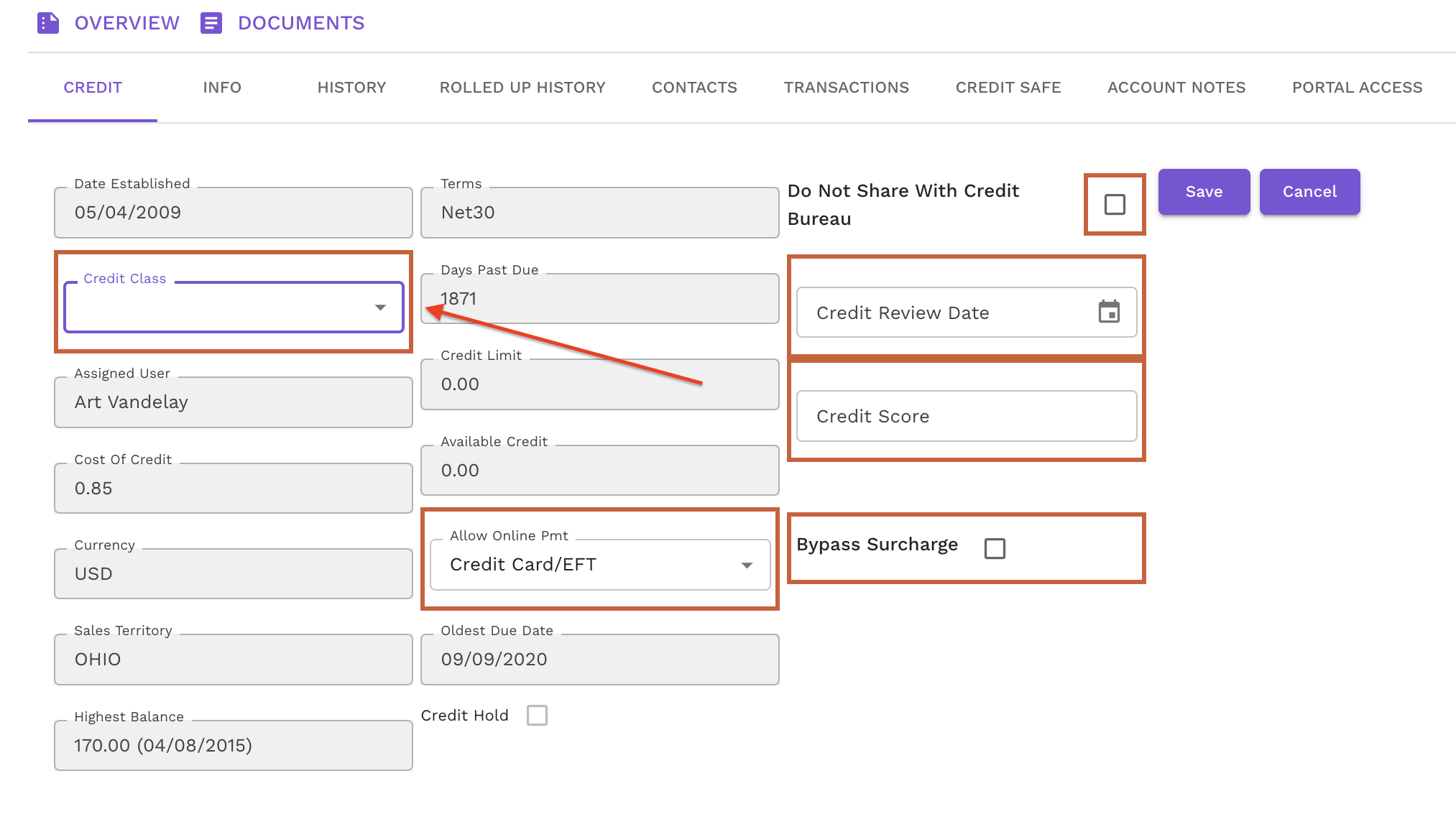
Task: Enable the Bypass Surcharge checkbox
Action: pos(995,548)
